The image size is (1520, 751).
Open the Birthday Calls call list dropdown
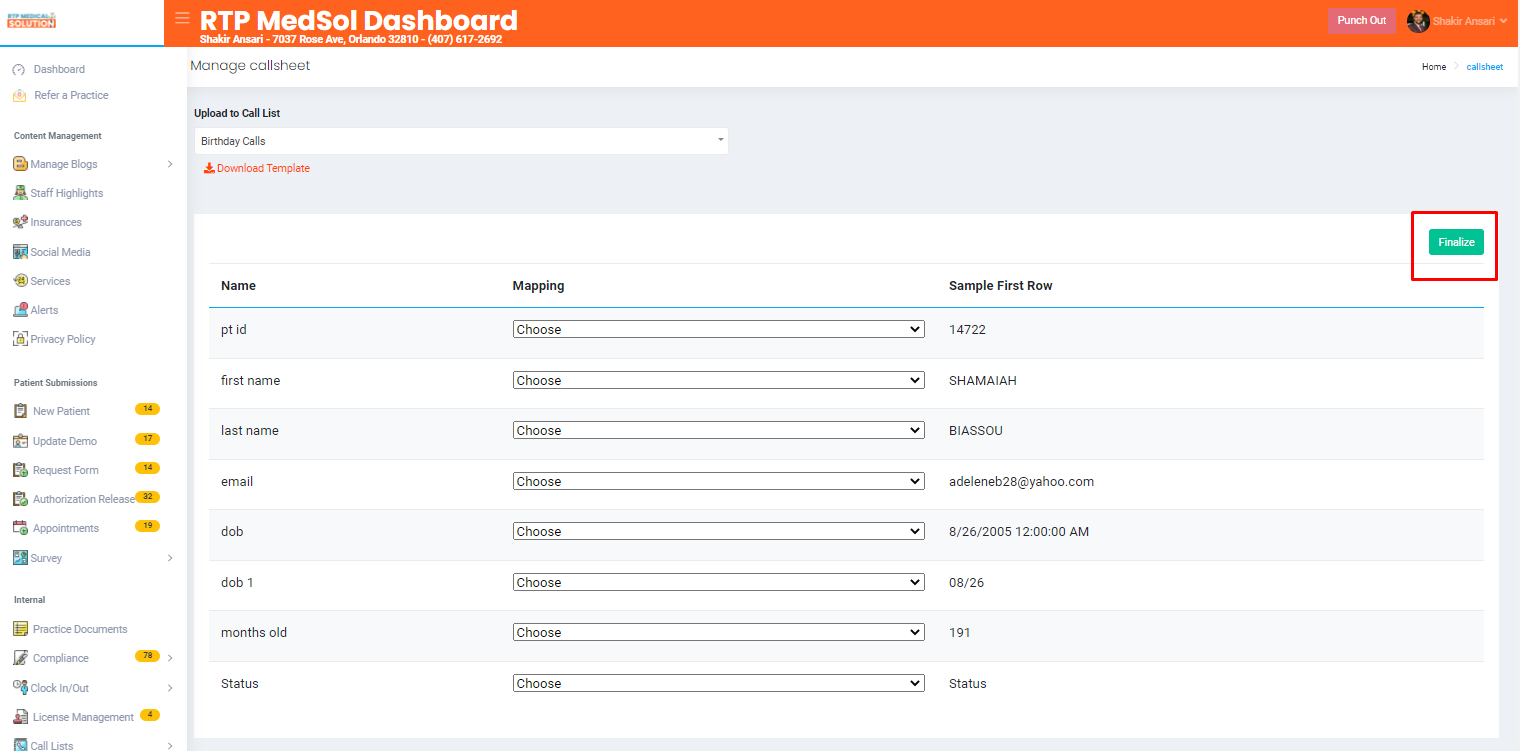461,141
